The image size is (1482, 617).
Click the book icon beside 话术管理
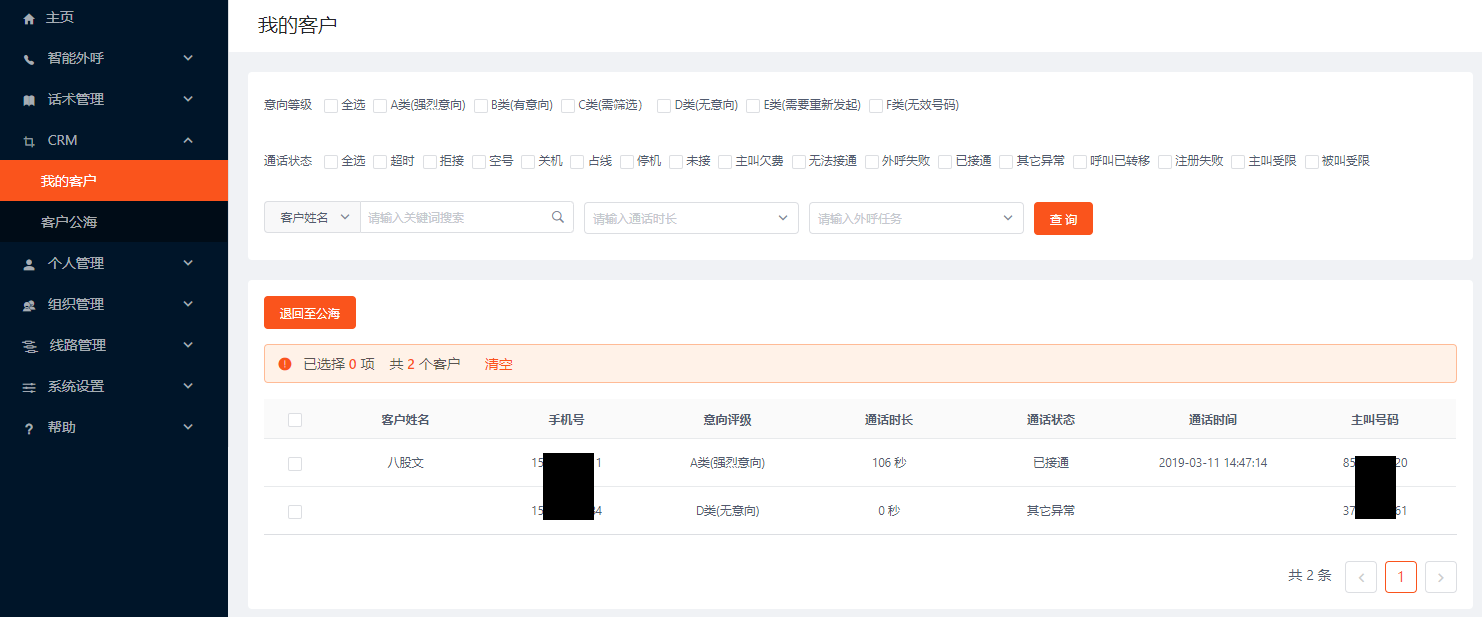tap(29, 100)
